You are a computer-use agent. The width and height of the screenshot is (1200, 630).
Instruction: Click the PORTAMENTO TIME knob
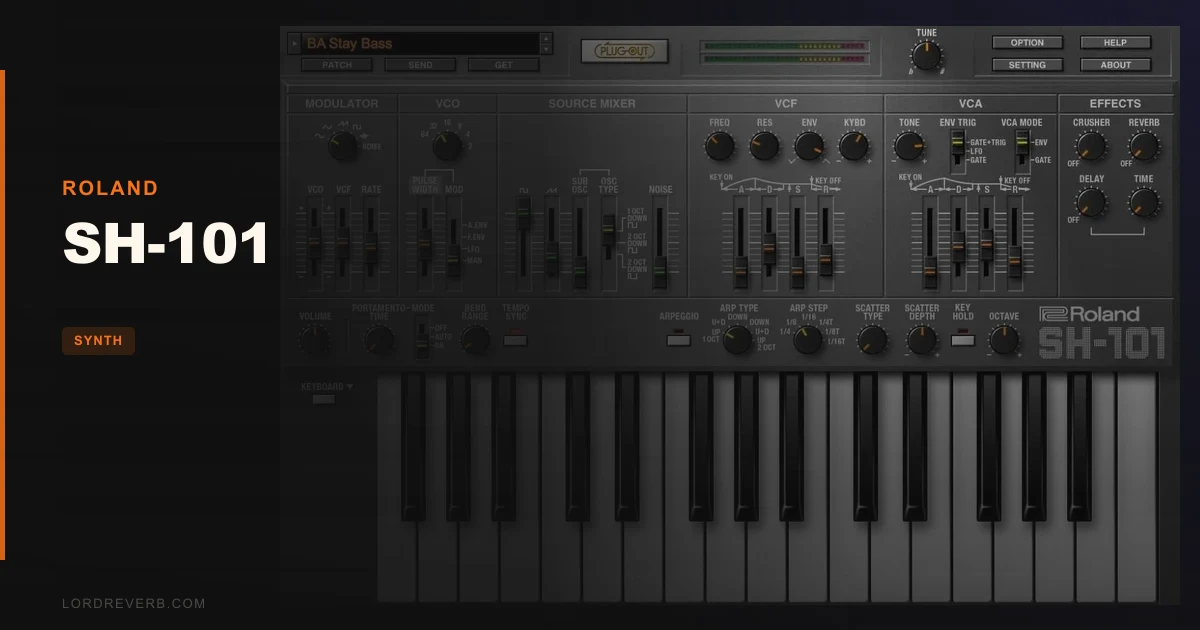379,341
